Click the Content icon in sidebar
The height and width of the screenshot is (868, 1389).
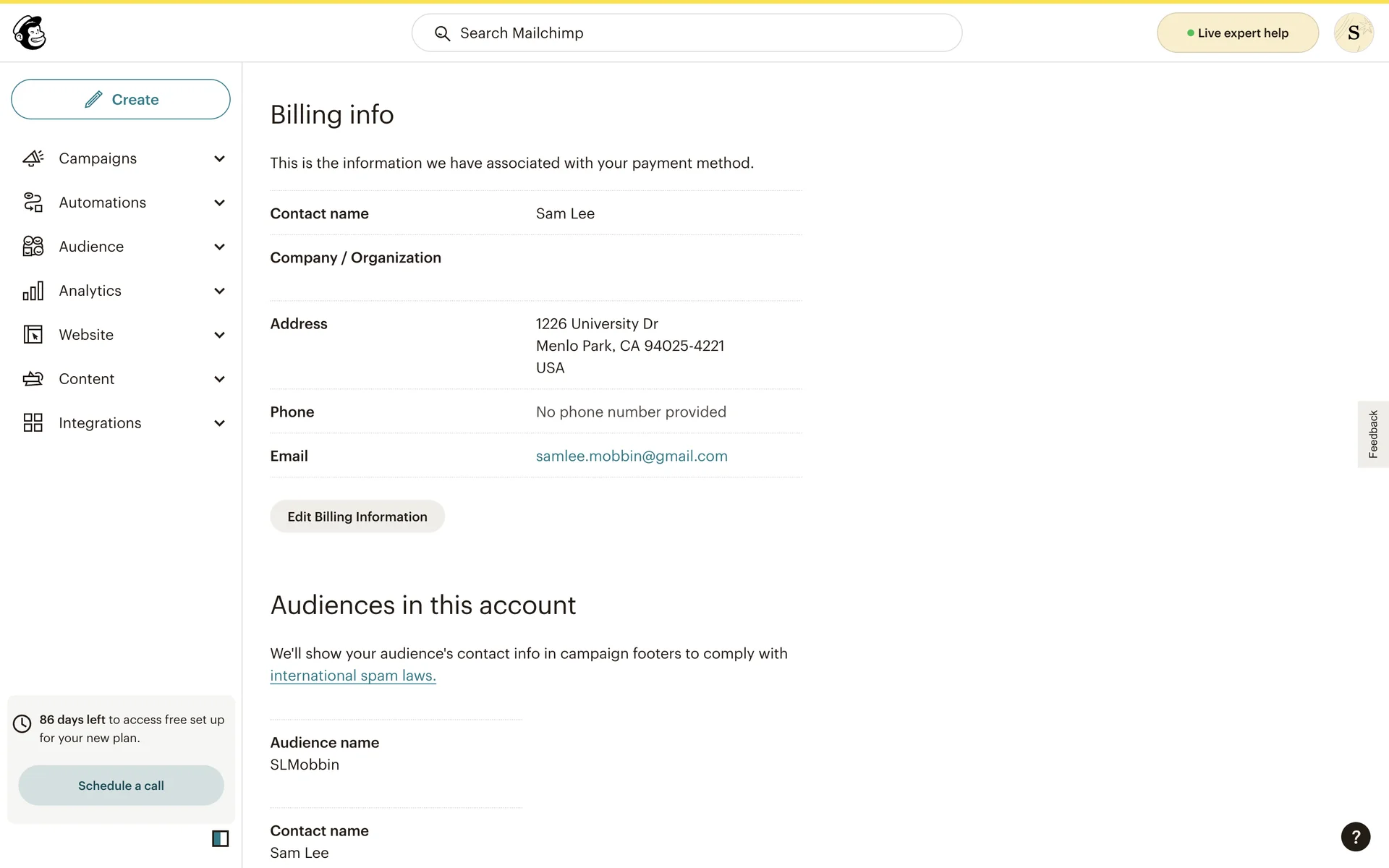33,379
